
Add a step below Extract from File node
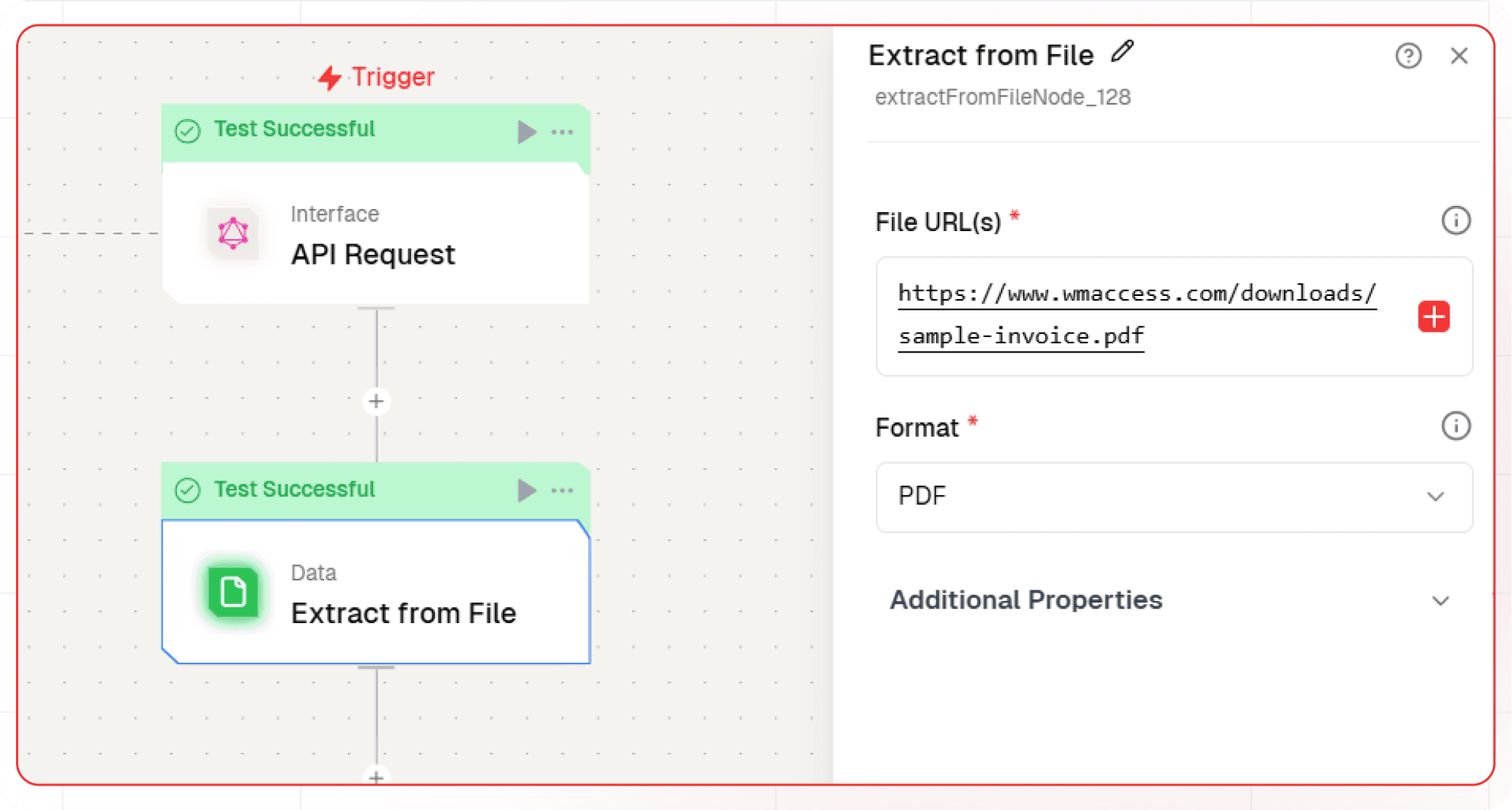click(376, 776)
